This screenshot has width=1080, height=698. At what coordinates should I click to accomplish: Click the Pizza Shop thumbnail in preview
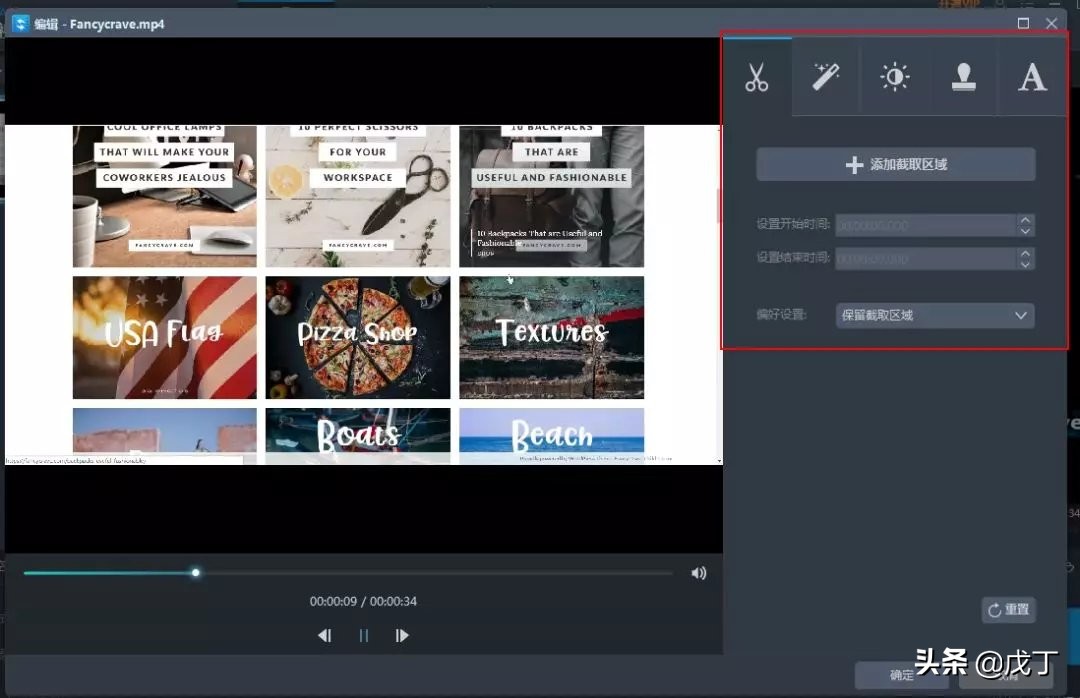(358, 338)
